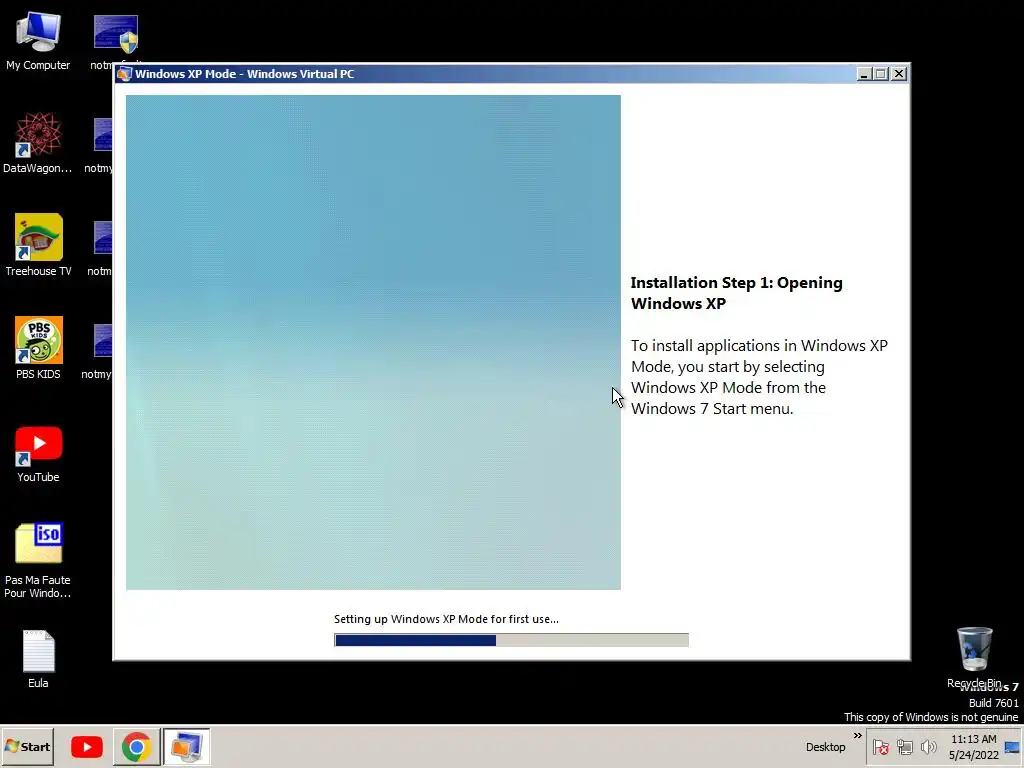Select the notmyfault icon with shield

point(116,34)
